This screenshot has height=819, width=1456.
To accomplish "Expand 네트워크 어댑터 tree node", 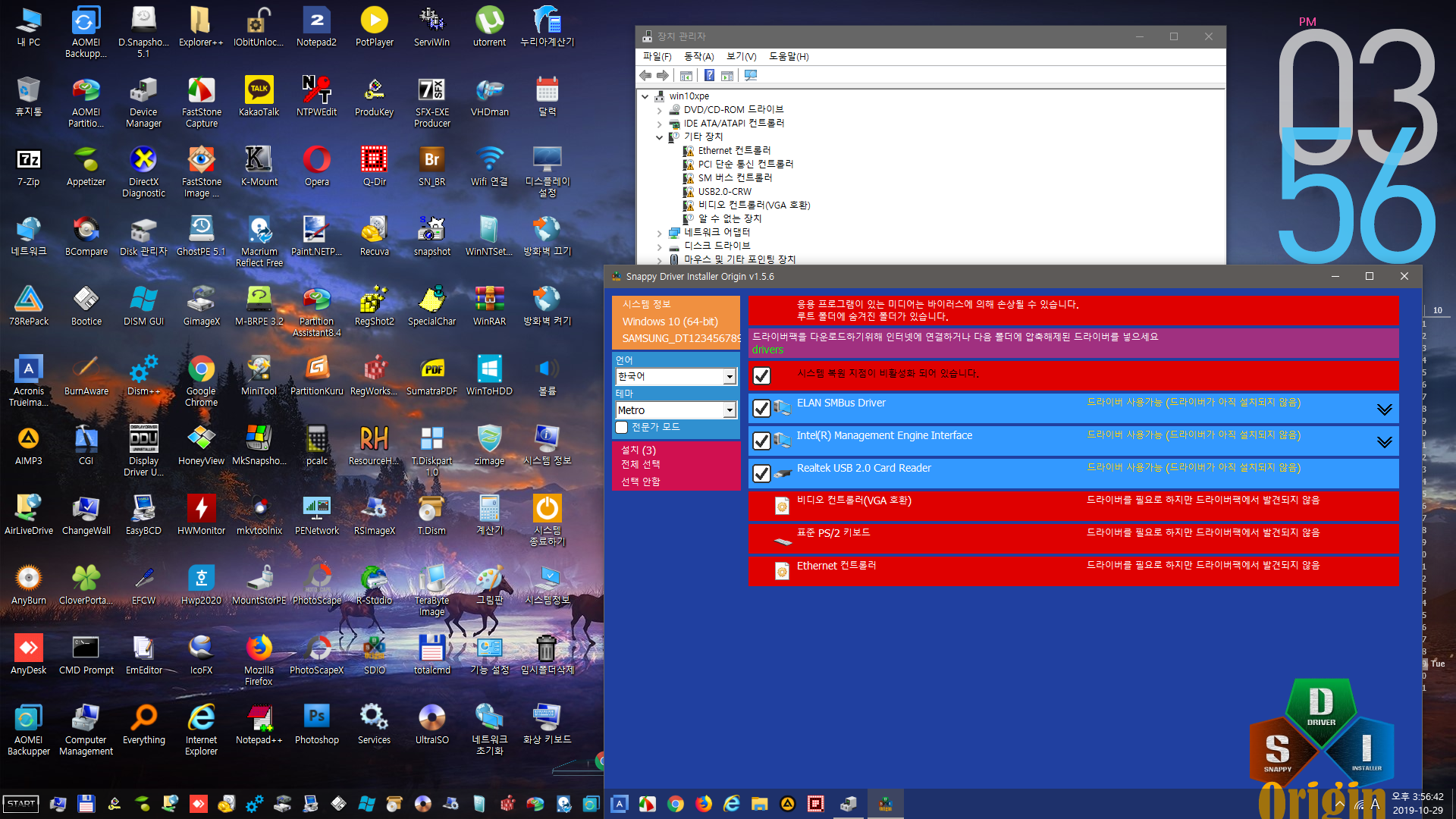I will click(x=659, y=233).
